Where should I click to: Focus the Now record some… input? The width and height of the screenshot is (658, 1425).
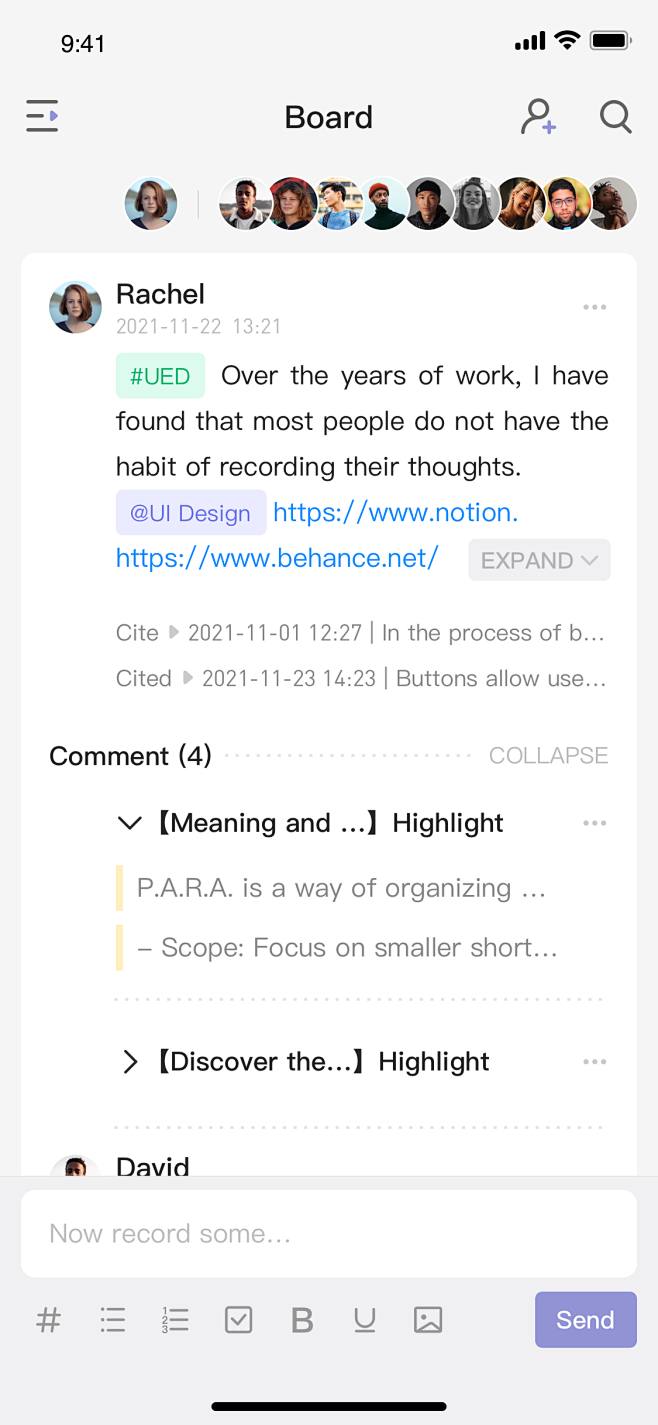329,1233
